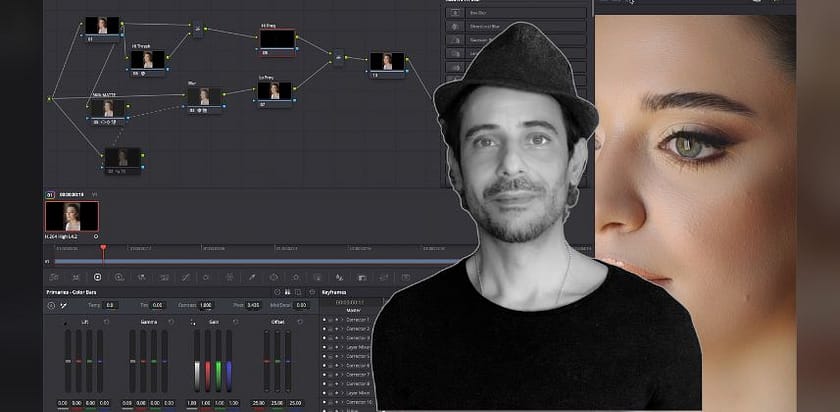
Task: Toggle auto keyframe dot for Corrector 3
Action: pyautogui.click(x=324, y=338)
